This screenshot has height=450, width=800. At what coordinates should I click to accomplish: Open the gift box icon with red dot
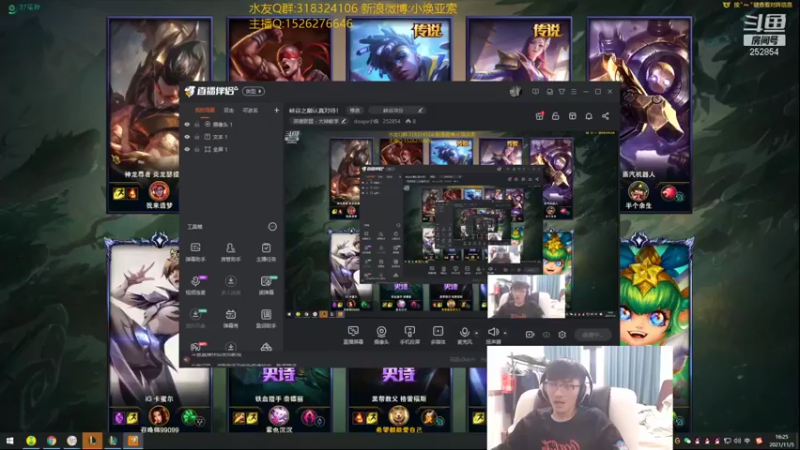(539, 116)
